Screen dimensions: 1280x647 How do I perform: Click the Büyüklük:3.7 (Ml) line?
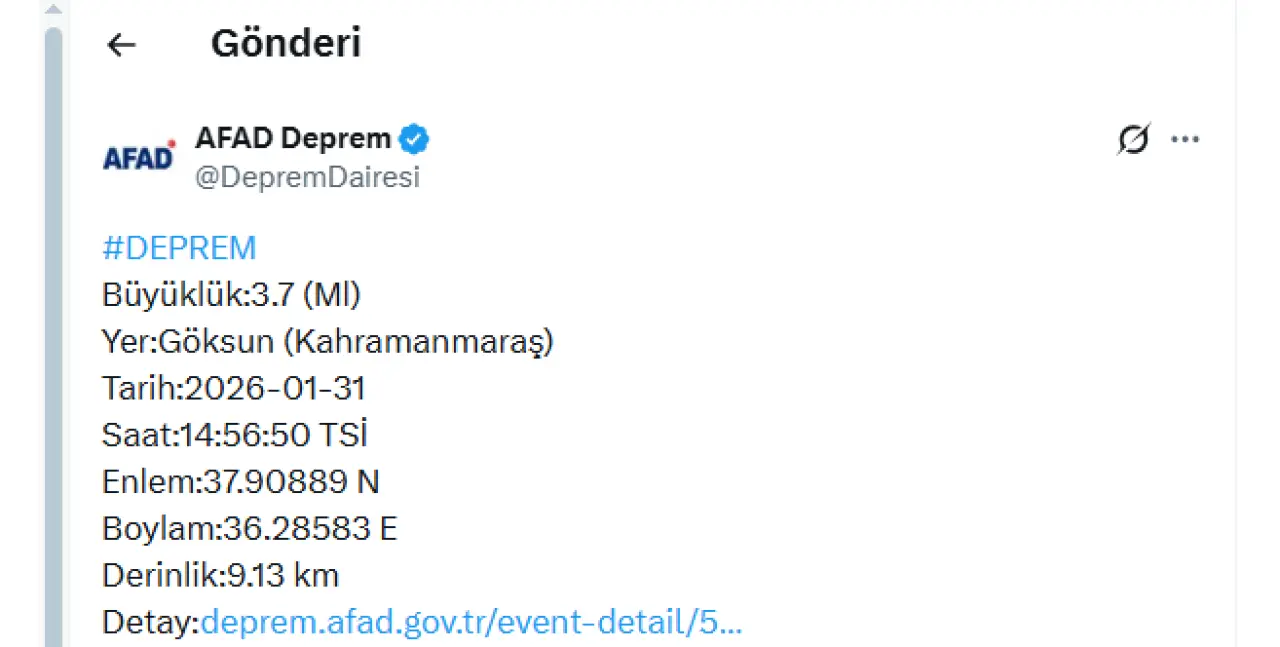click(231, 295)
